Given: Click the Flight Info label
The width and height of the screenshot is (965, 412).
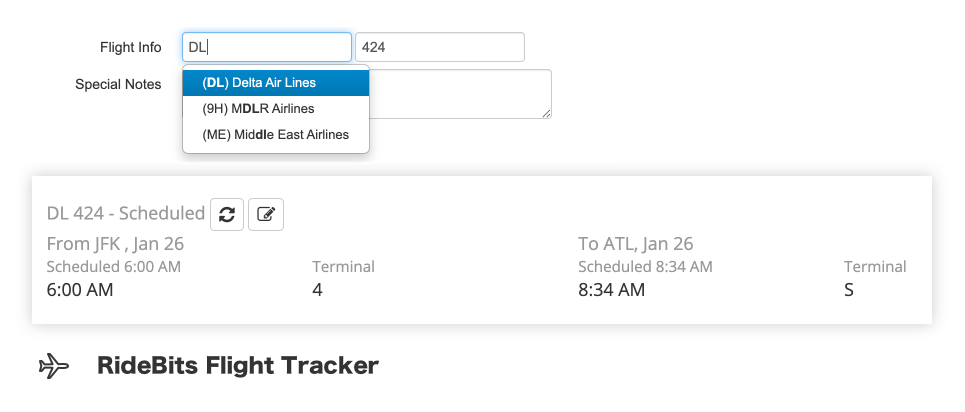Looking at the screenshot, I should pyautogui.click(x=130, y=47).
